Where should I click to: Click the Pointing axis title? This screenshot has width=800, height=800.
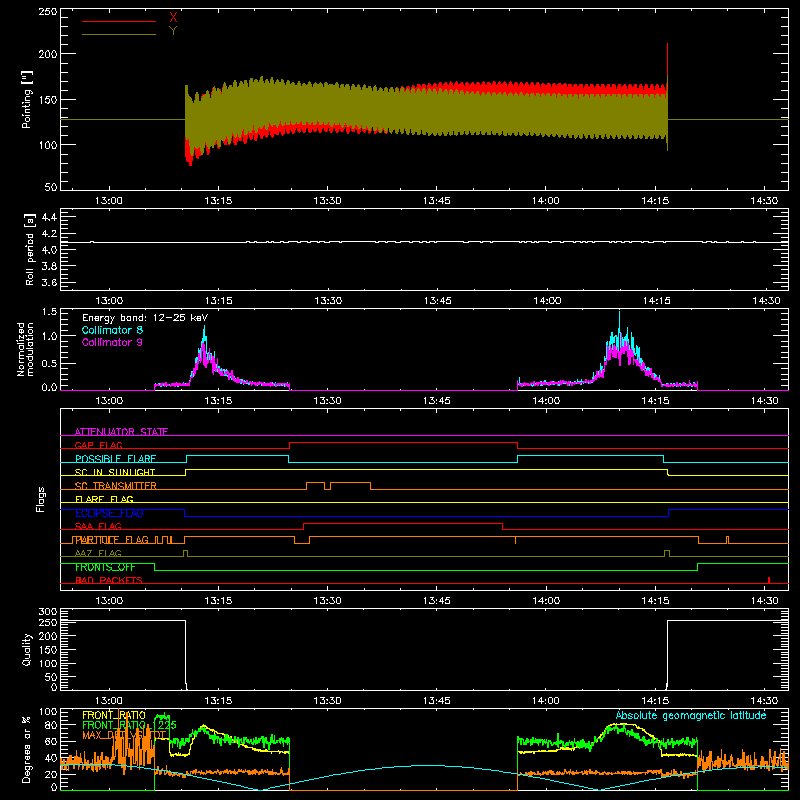coord(27,99)
